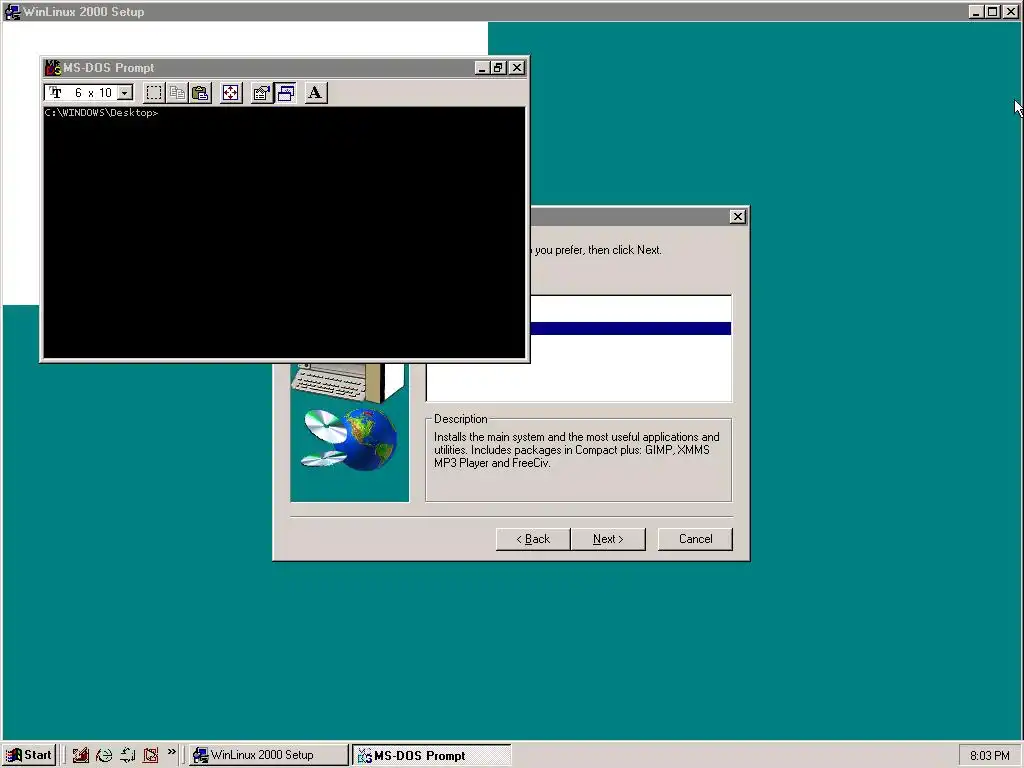Screen dimensions: 1024x768
Task: Open the Start menu
Action: (29, 755)
